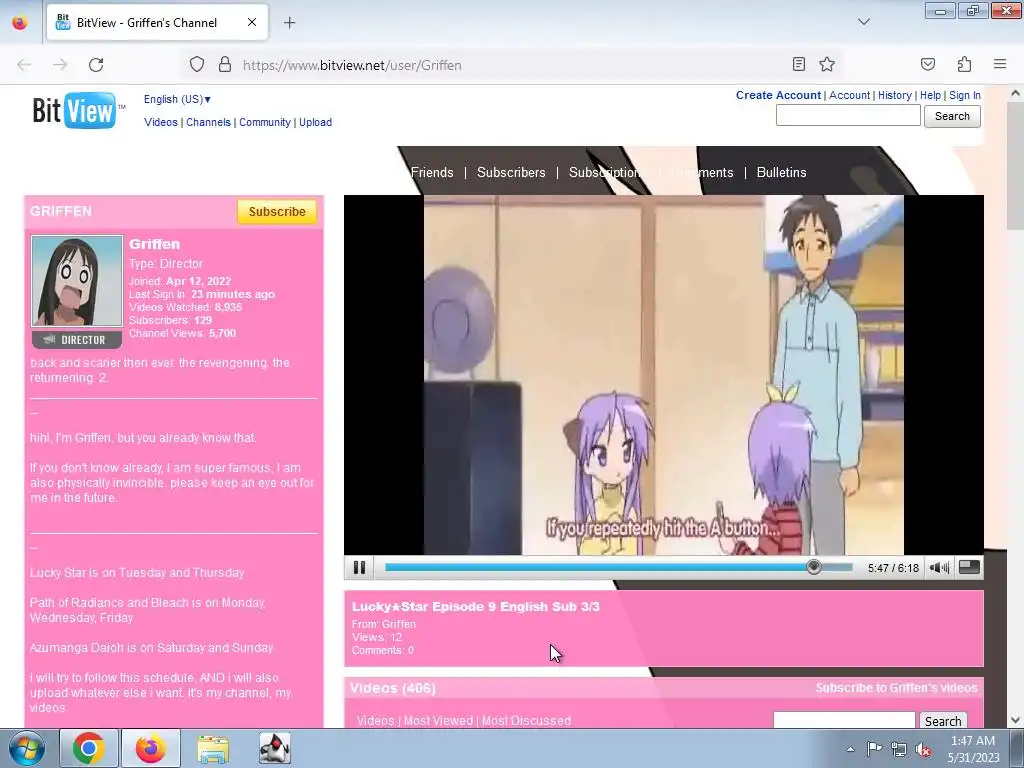The height and width of the screenshot is (768, 1024).
Task: Open the extensions puzzle icon
Action: pyautogui.click(x=964, y=64)
